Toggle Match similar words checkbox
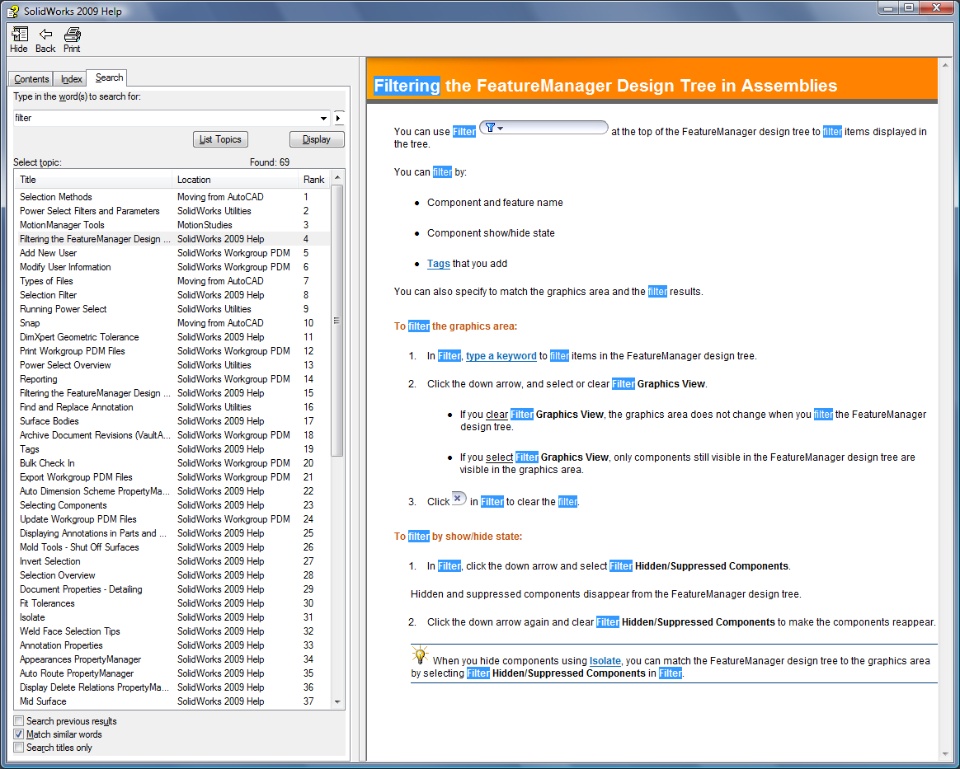Image resolution: width=960 pixels, height=769 pixels. coord(19,734)
